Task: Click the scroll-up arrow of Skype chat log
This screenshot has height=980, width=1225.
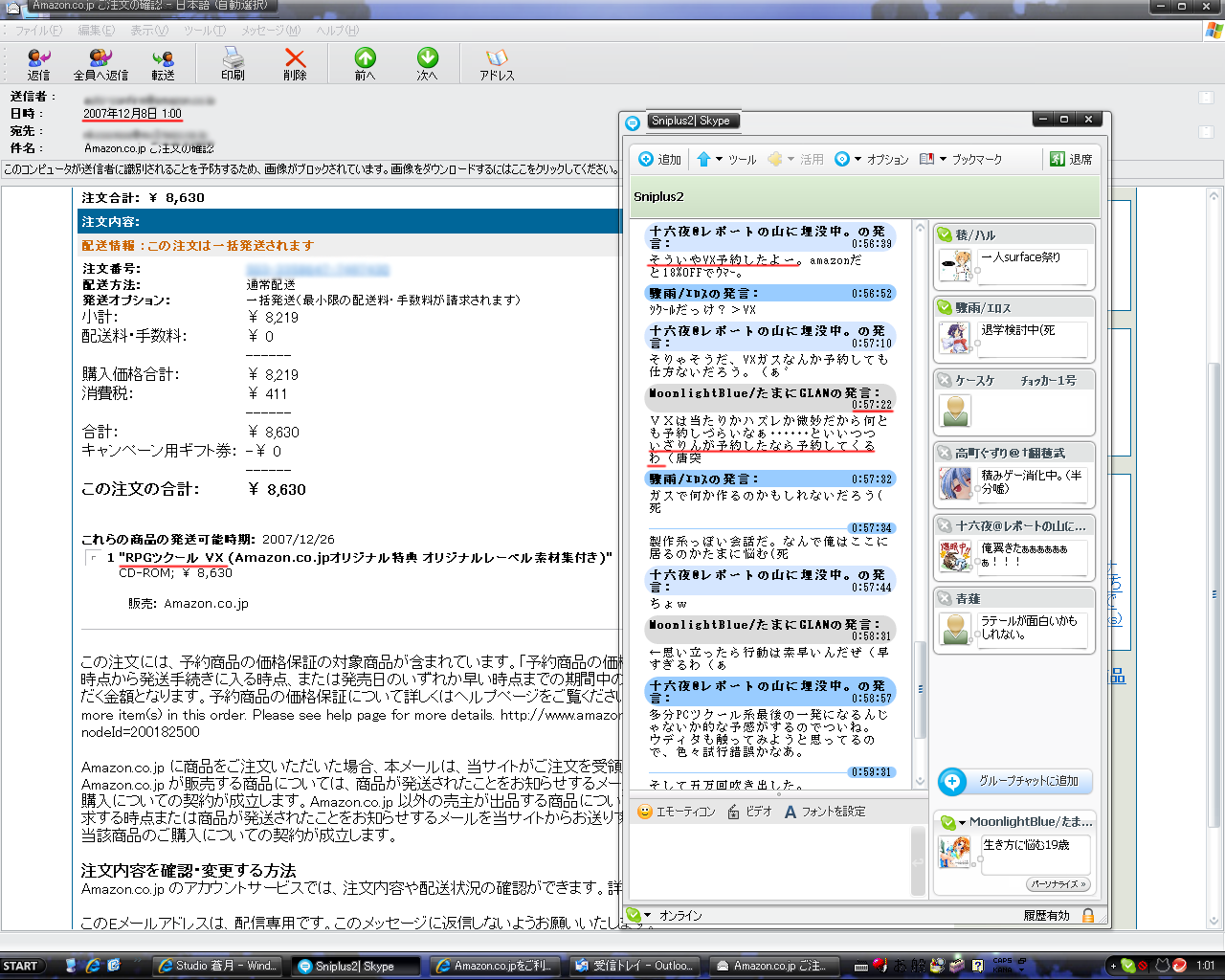Action: click(921, 228)
